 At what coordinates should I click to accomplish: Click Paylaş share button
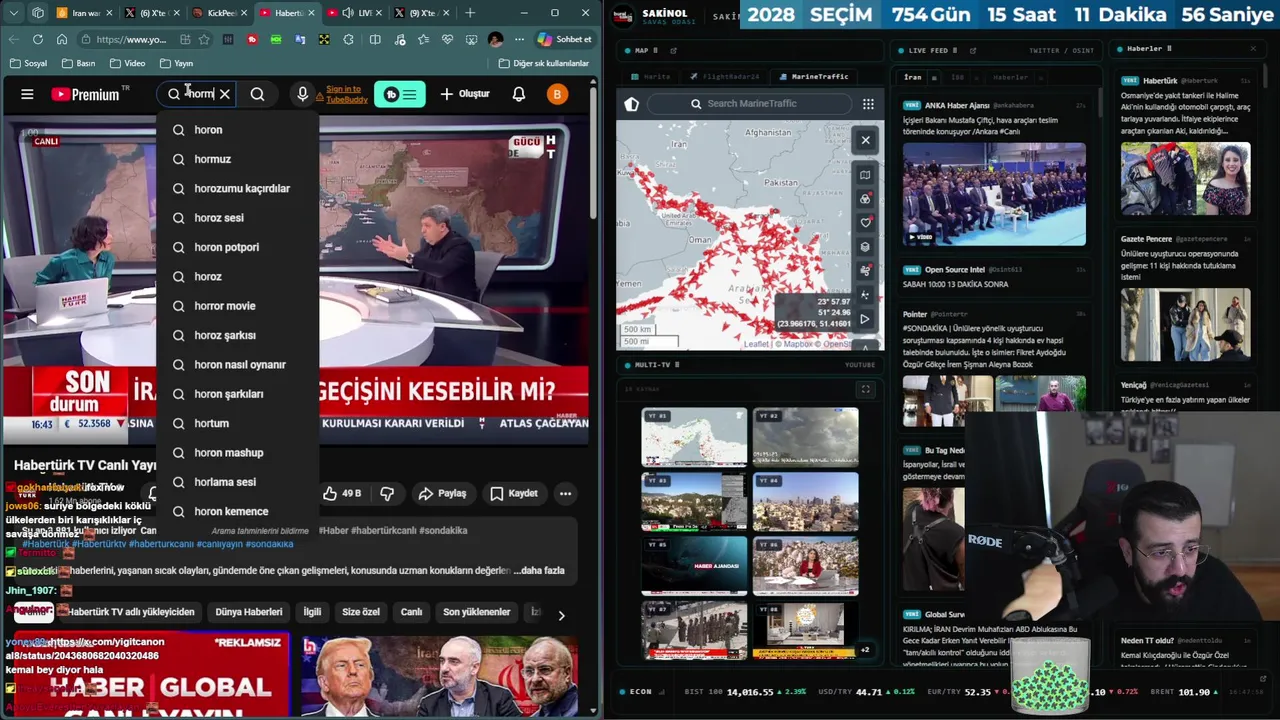442,493
